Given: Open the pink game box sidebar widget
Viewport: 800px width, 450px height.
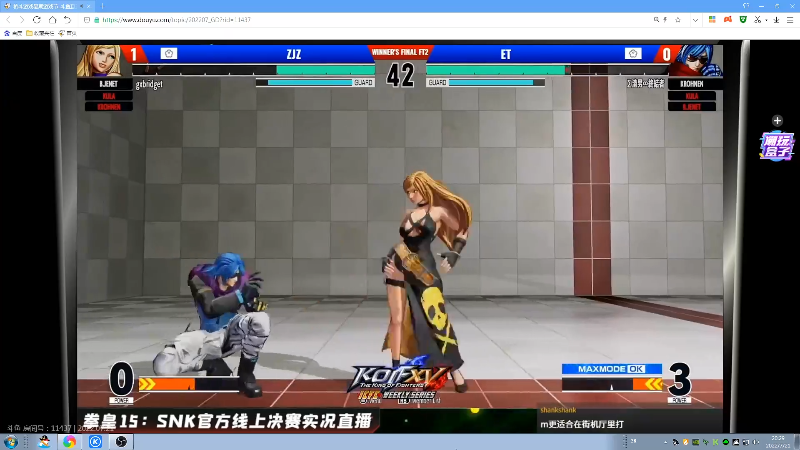Looking at the screenshot, I should point(777,146).
